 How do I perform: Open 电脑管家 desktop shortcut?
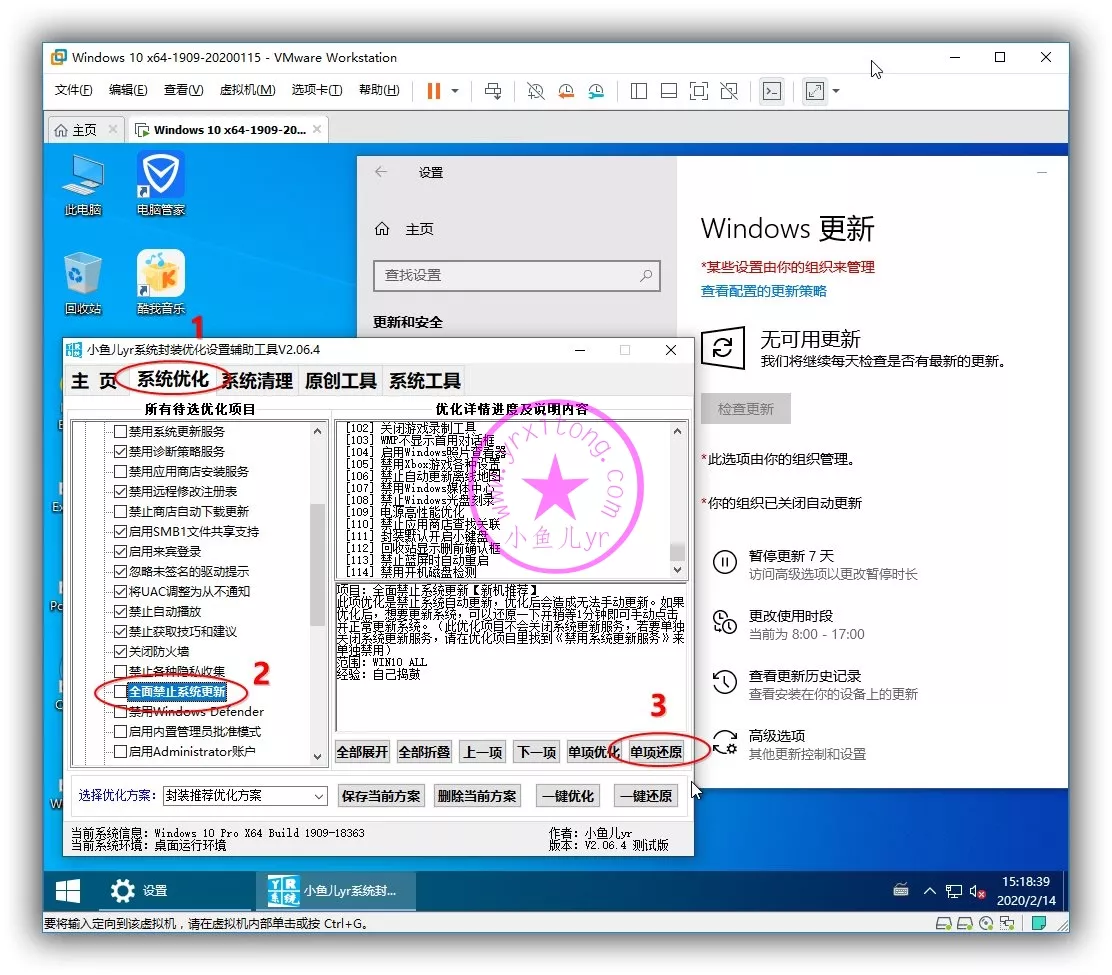pos(160,182)
